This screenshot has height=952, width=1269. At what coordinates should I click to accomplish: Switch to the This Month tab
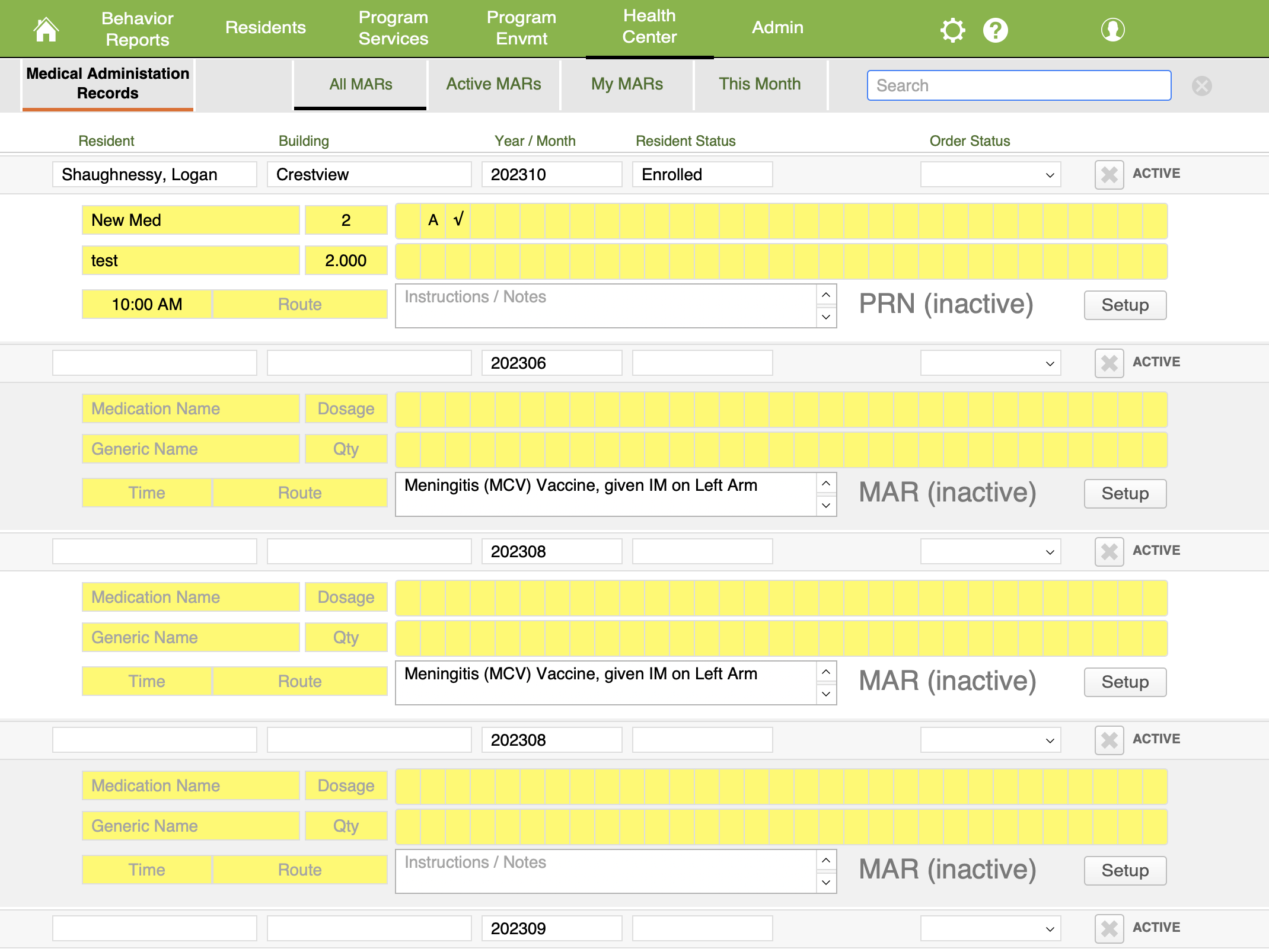760,84
